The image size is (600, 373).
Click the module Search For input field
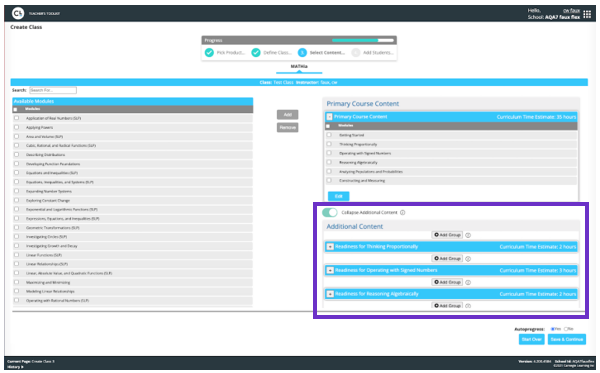pyautogui.click(x=53, y=90)
